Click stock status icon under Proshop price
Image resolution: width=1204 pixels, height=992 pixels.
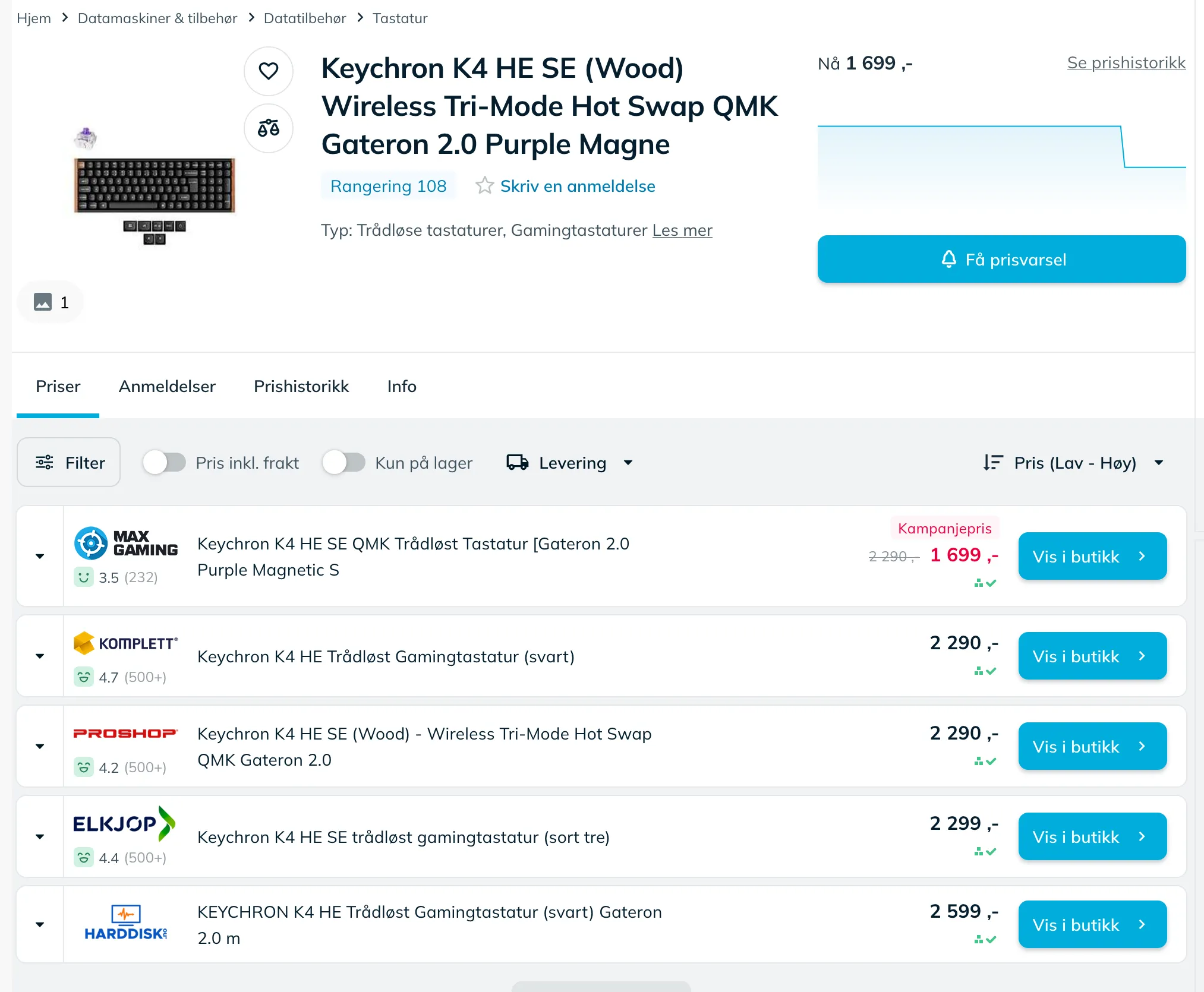[985, 762]
